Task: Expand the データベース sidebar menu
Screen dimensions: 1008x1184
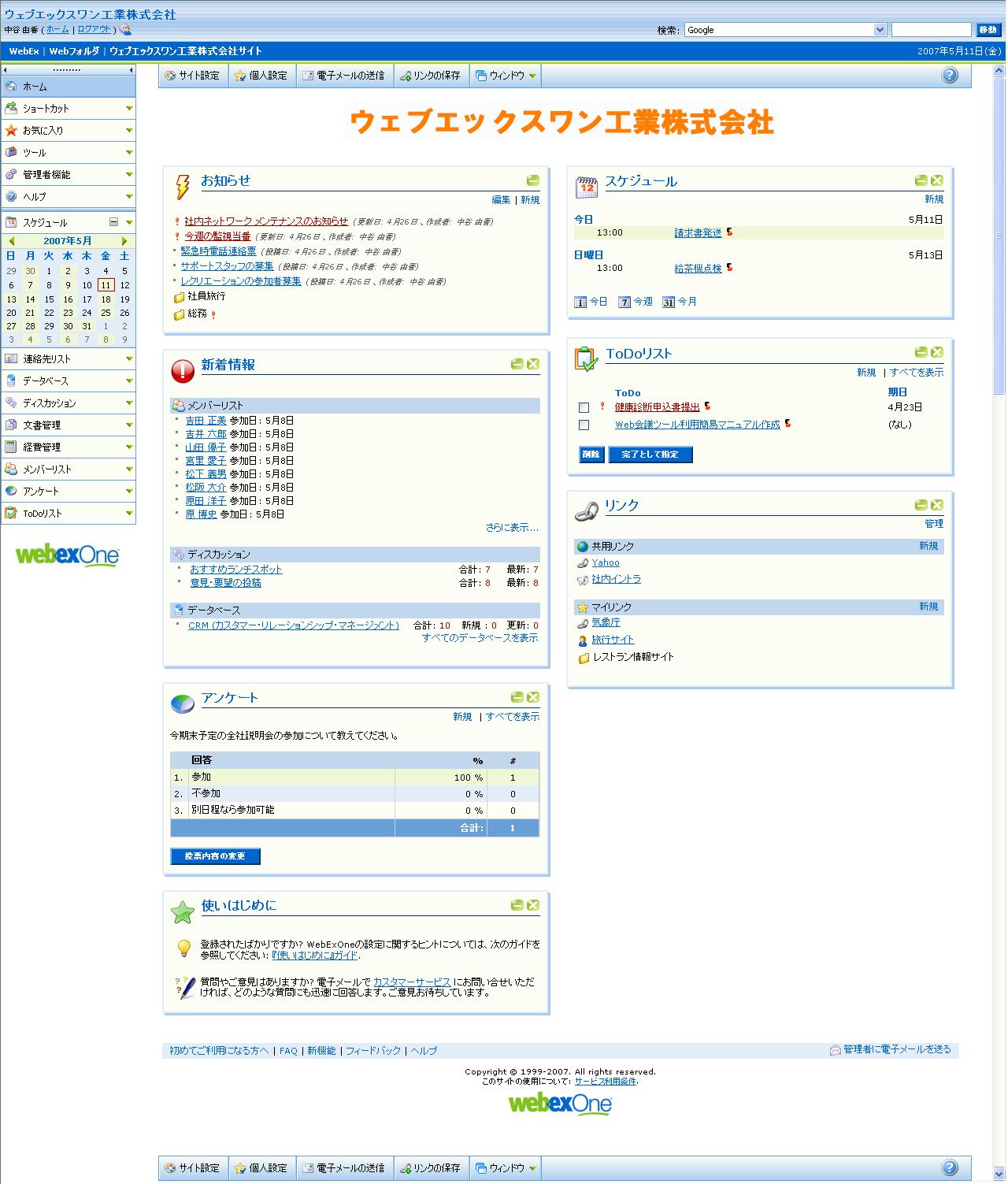Action: click(129, 381)
